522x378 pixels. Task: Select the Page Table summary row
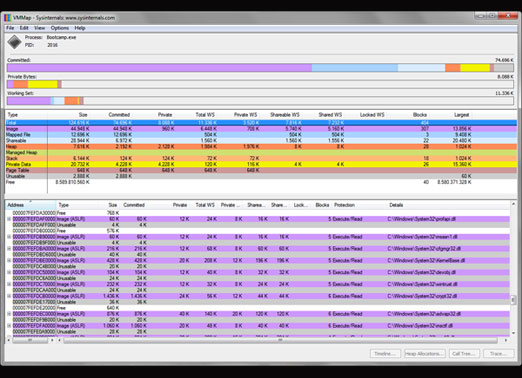click(261, 170)
